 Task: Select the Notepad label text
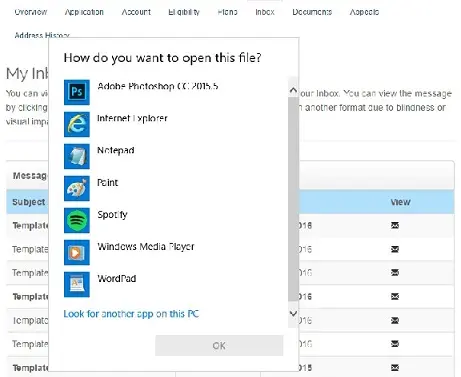(x=116, y=150)
